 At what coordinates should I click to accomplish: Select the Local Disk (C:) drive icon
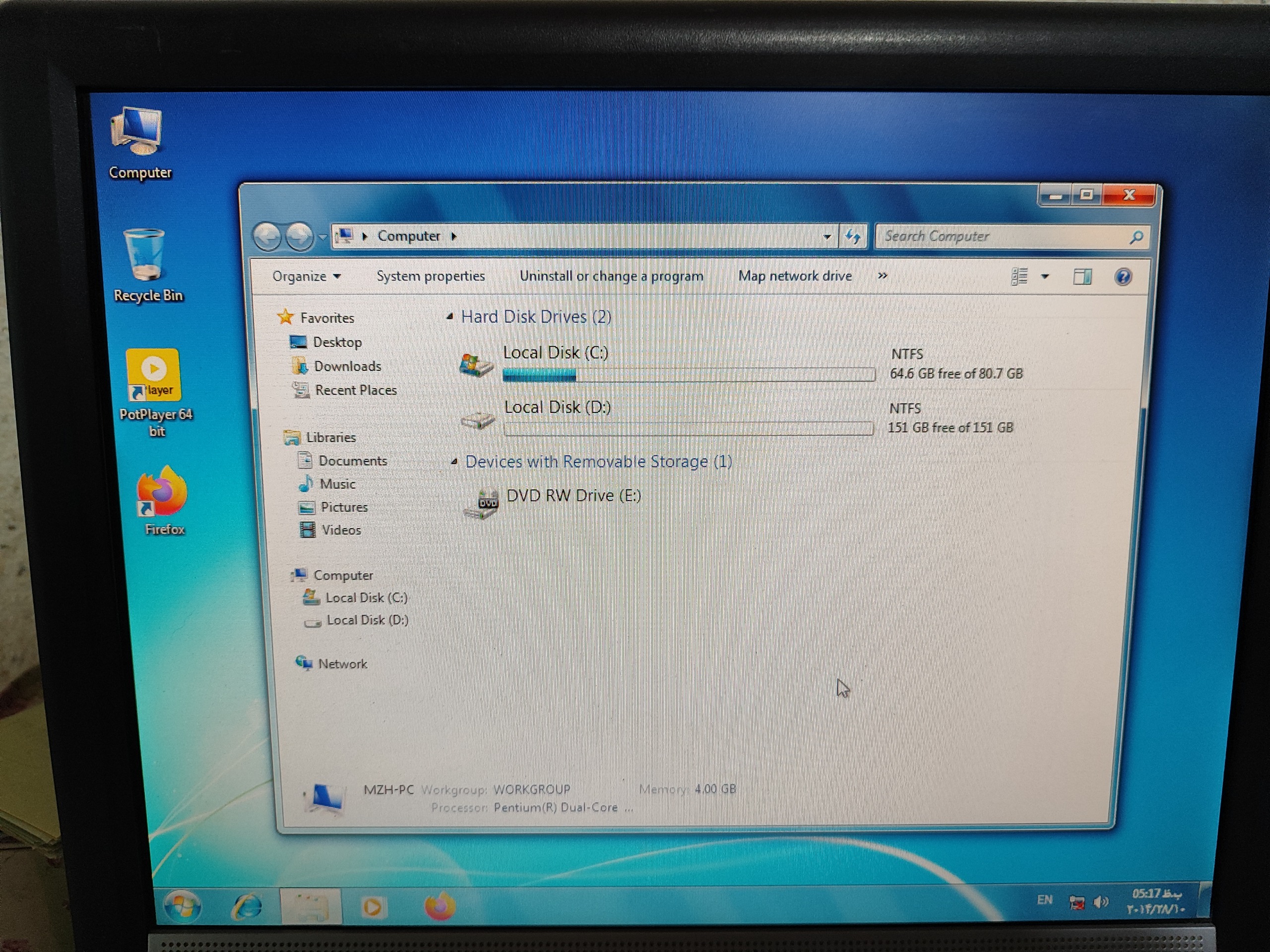click(477, 364)
